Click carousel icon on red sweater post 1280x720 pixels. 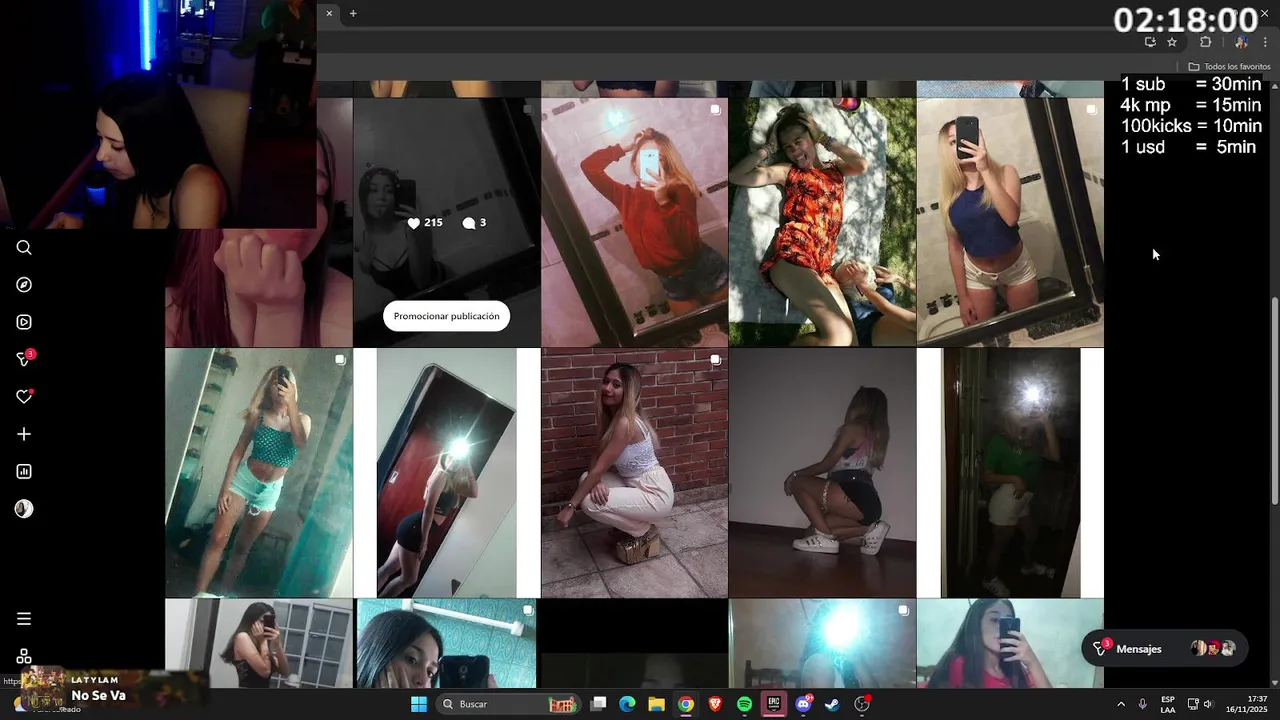715,110
